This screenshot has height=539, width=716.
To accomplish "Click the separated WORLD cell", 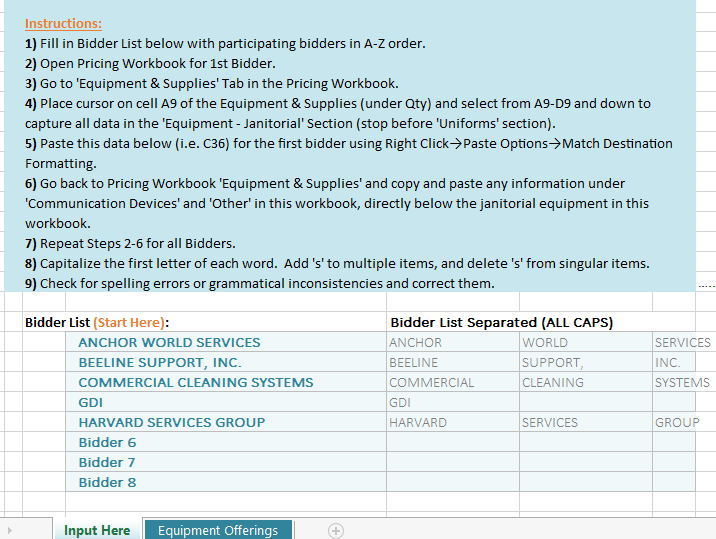I will click(x=586, y=342).
